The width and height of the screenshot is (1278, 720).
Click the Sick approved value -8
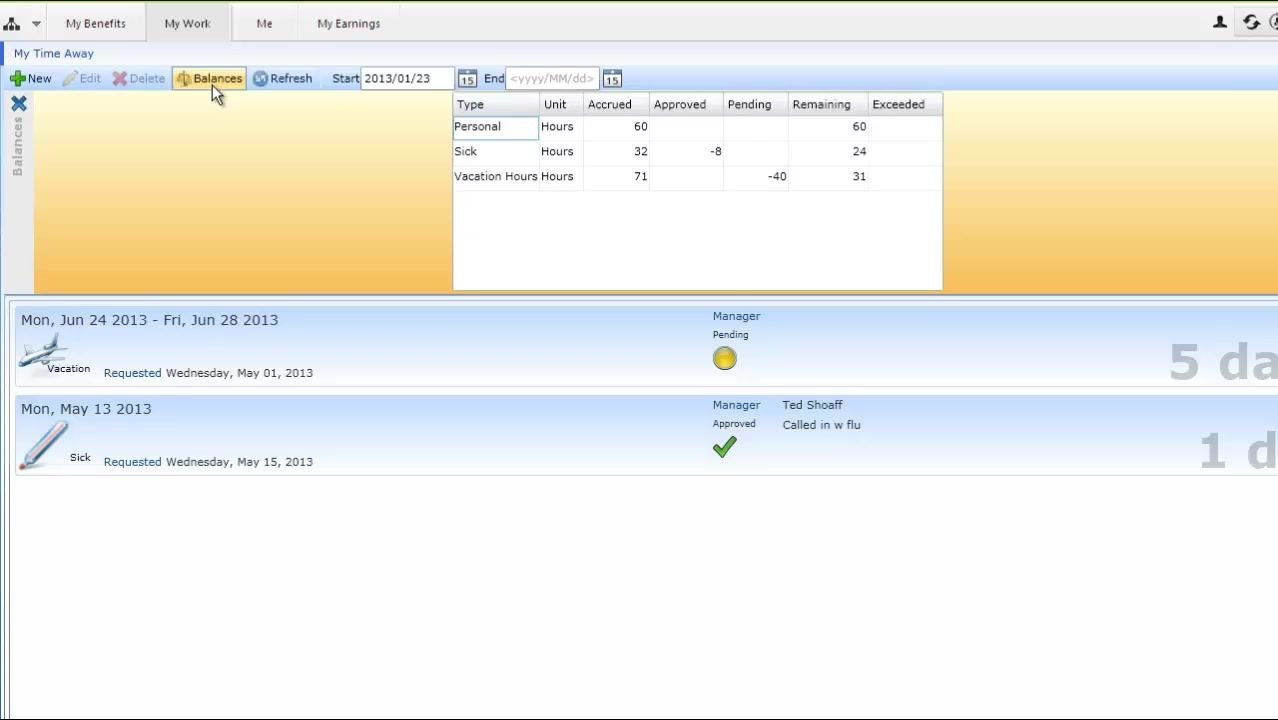[715, 152]
